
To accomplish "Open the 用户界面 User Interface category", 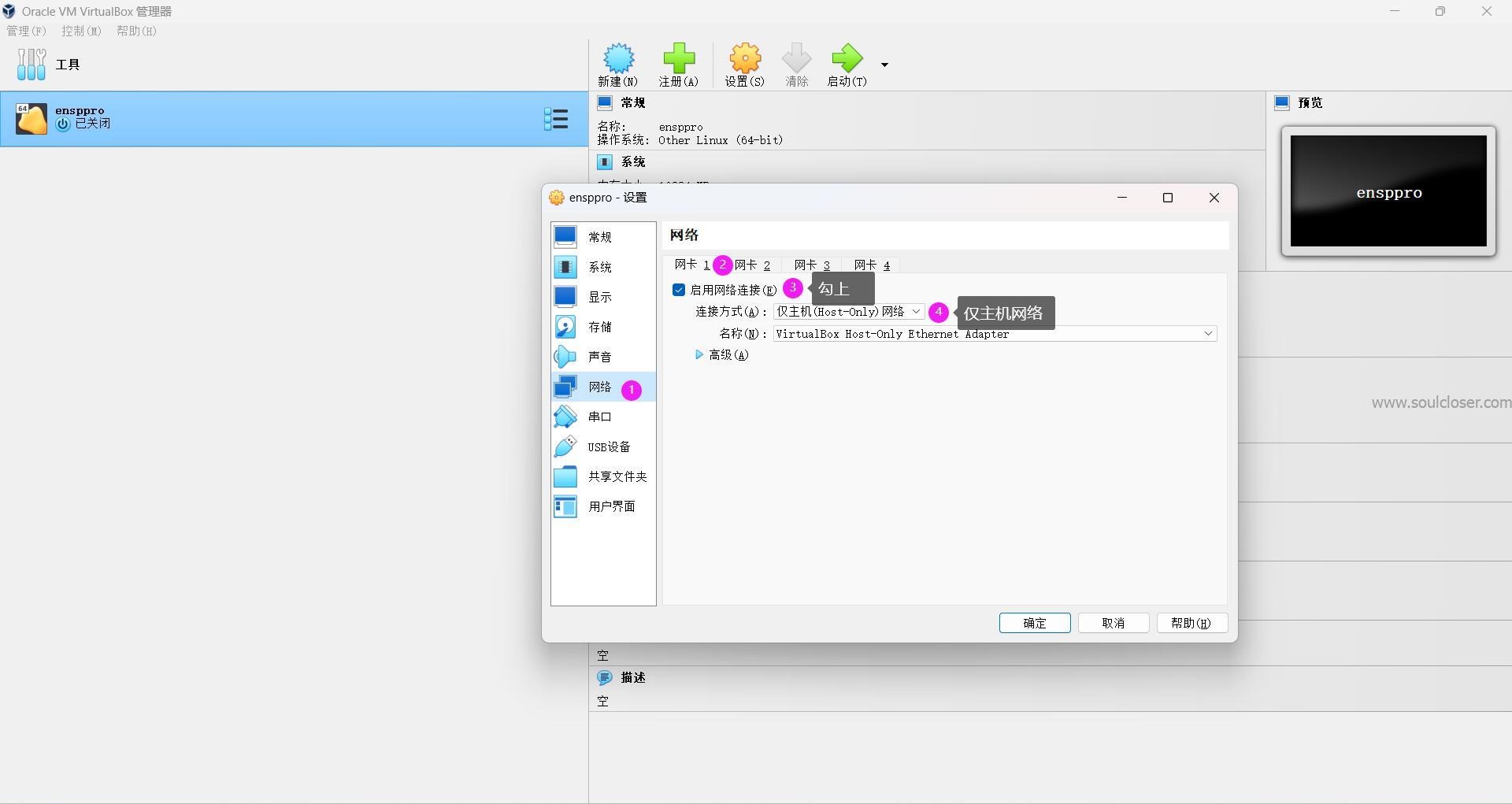I will click(603, 506).
